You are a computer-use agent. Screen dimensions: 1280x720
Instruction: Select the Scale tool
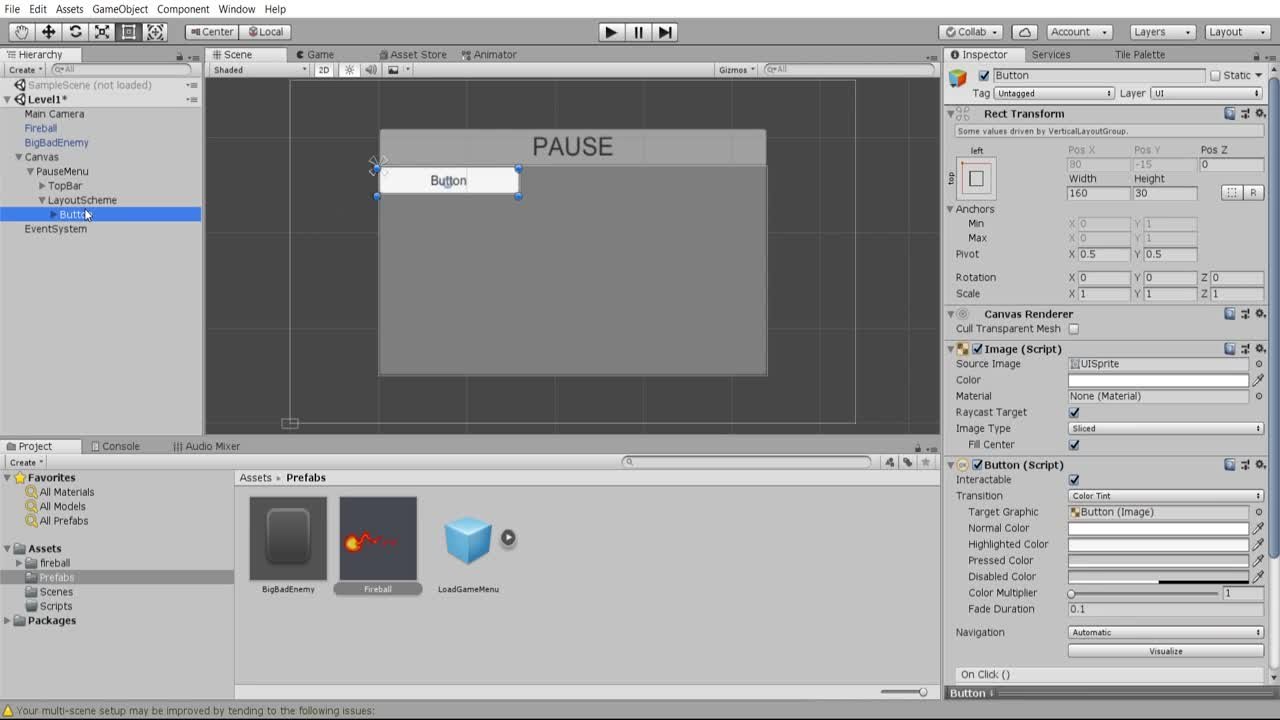[102, 32]
